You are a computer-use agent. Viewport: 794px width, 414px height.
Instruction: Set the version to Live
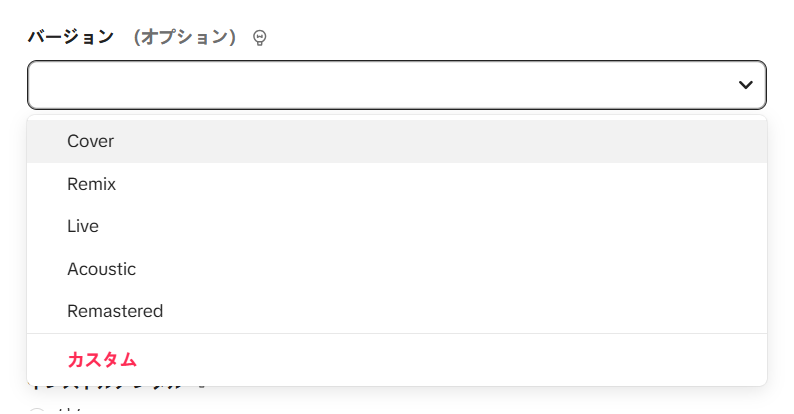pos(83,226)
